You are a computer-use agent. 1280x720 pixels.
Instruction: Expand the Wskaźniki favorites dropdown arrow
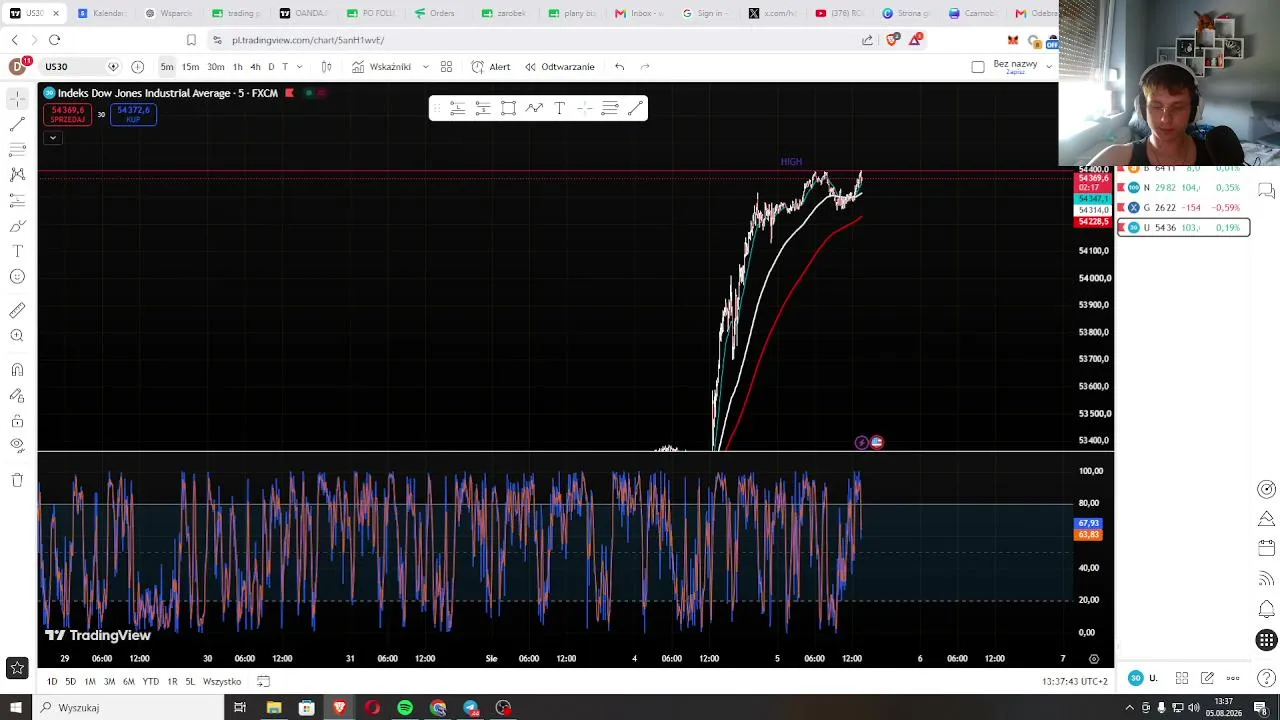click(x=425, y=67)
